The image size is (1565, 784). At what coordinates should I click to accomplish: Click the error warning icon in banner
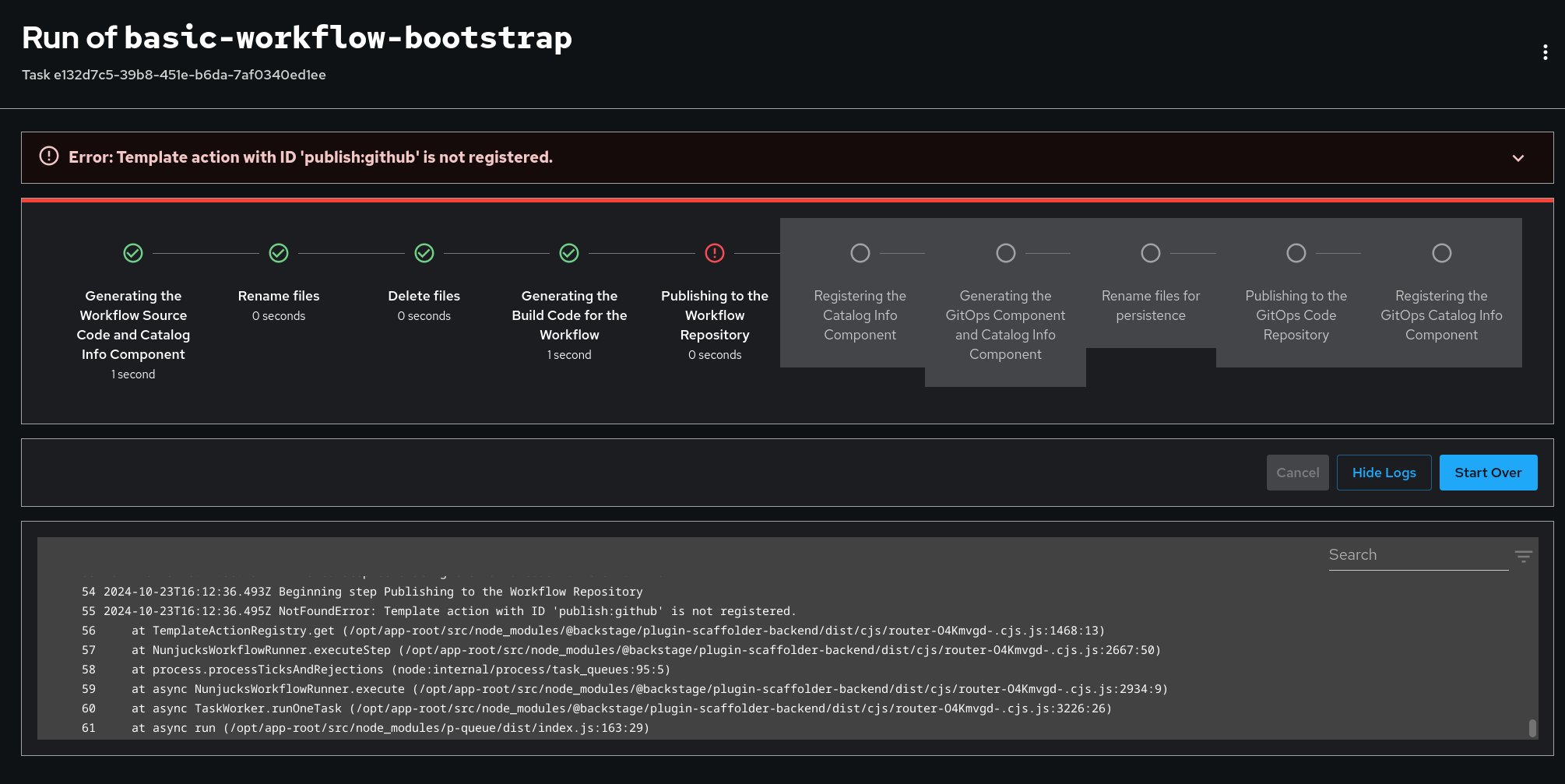point(49,156)
